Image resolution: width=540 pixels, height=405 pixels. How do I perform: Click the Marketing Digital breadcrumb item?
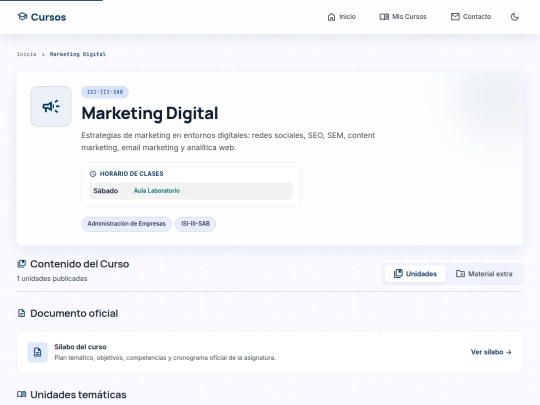point(78,54)
